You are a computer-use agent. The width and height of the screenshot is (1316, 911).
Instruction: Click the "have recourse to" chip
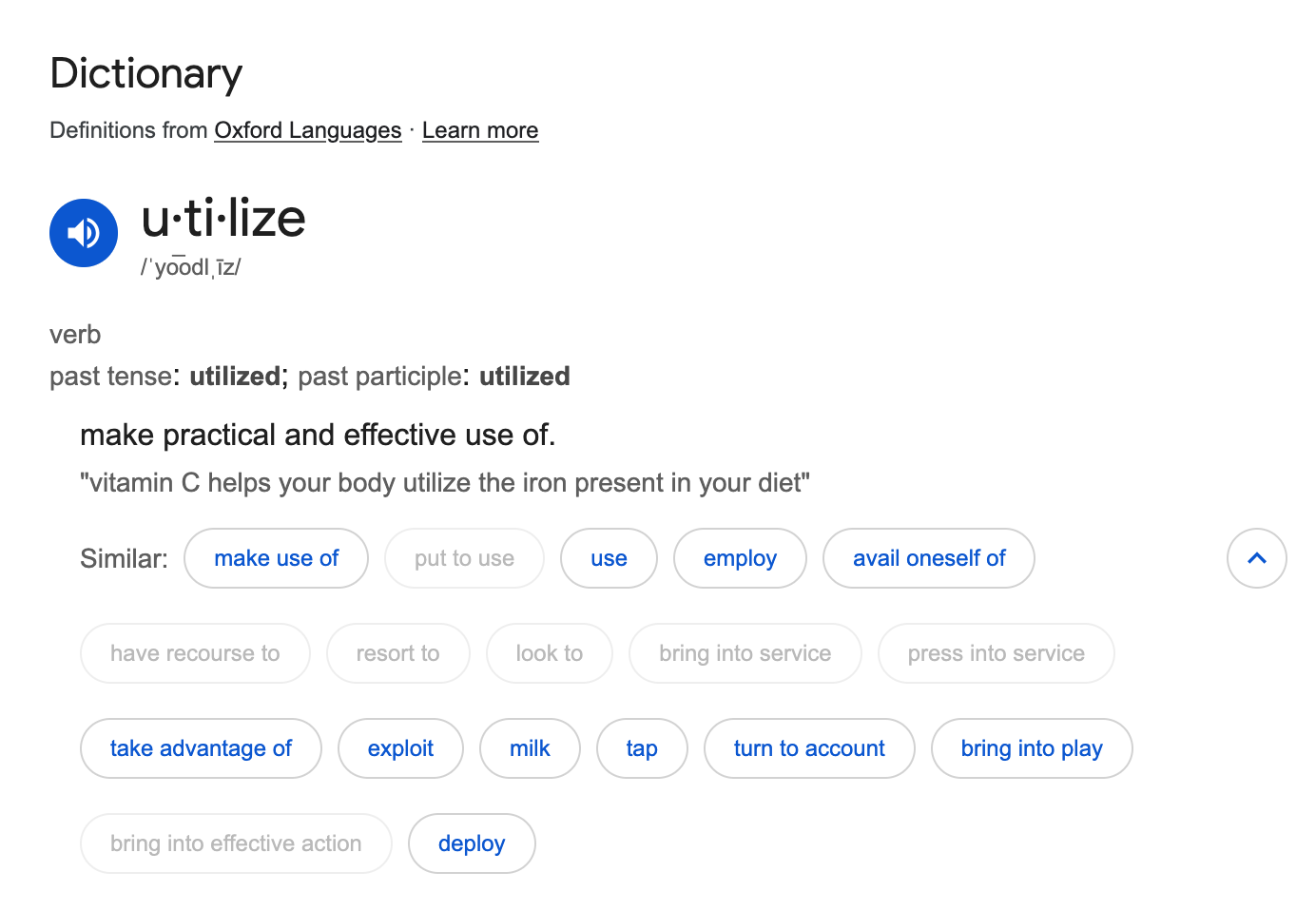click(195, 653)
